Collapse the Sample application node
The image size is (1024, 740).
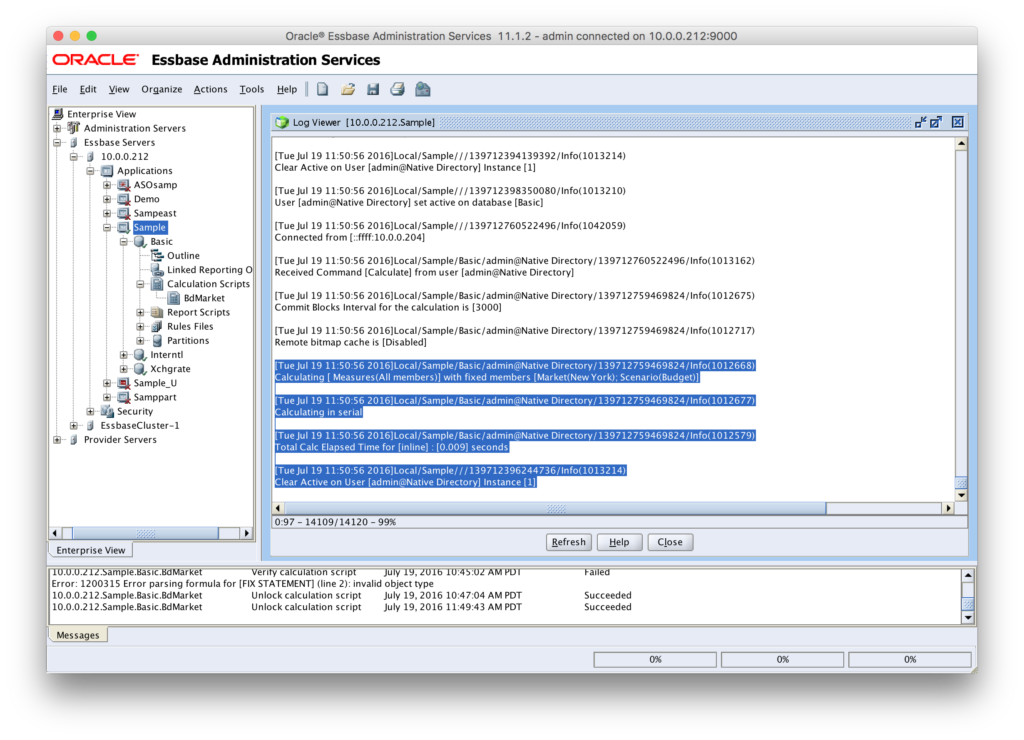[107, 227]
